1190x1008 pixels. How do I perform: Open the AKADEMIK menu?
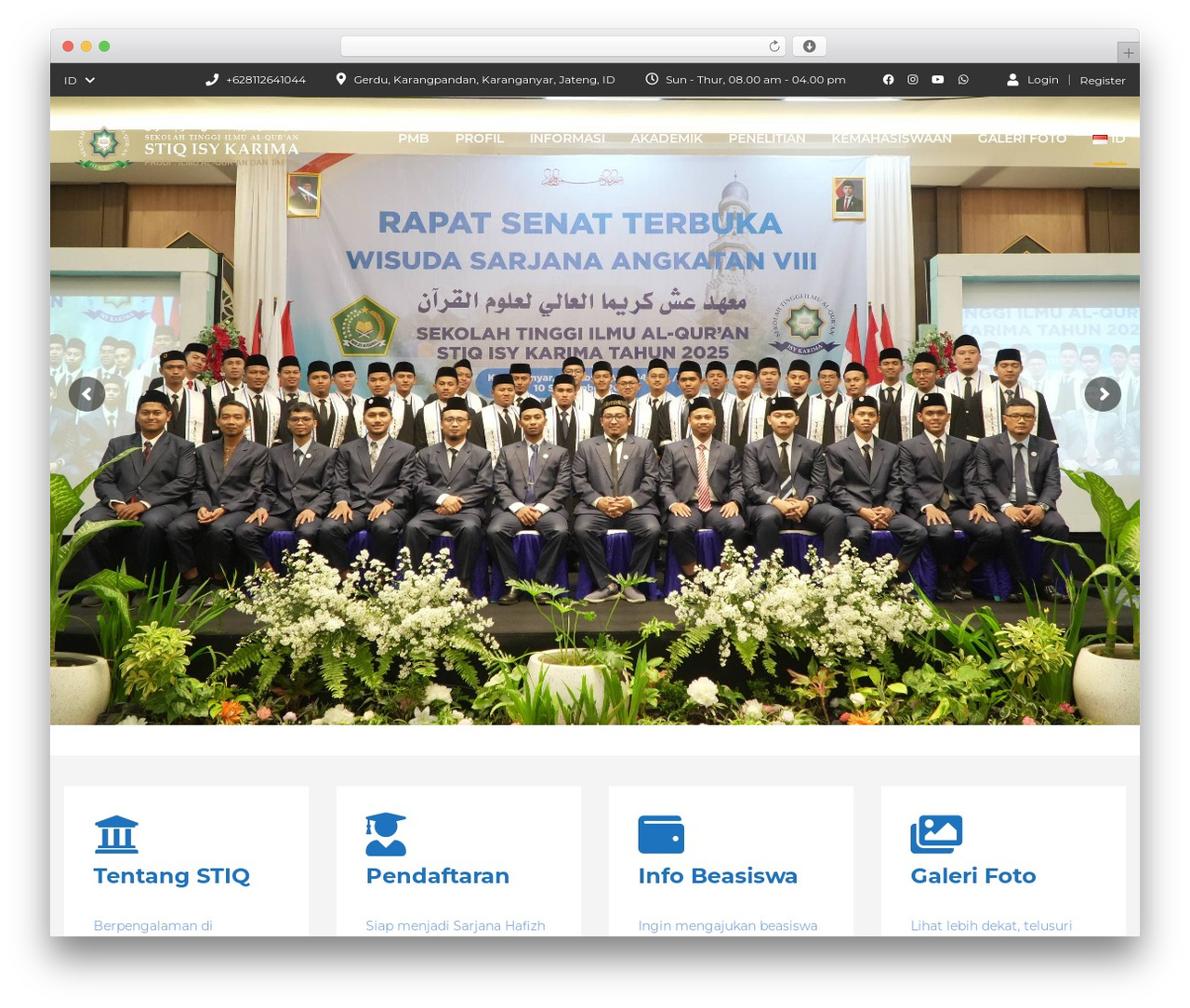coord(667,139)
